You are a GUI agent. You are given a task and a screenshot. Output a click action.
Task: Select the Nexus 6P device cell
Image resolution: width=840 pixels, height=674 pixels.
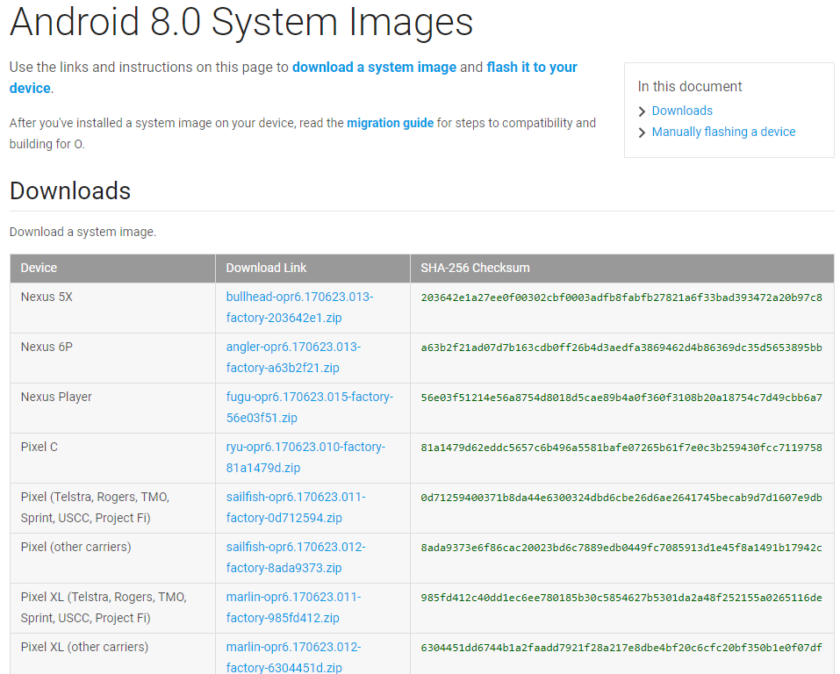click(112, 358)
